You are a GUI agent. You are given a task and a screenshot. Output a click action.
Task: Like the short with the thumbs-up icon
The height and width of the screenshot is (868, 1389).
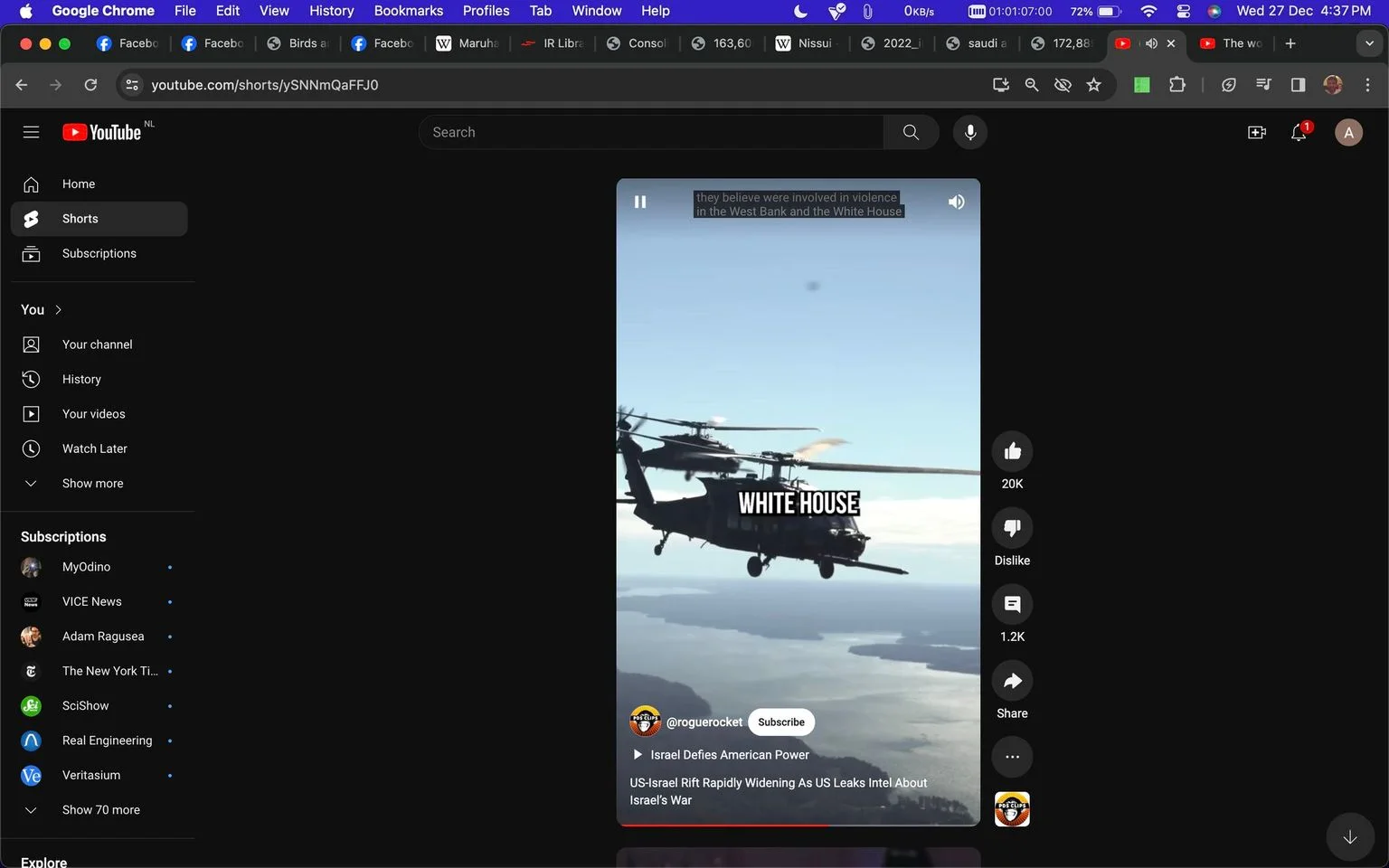click(1012, 451)
